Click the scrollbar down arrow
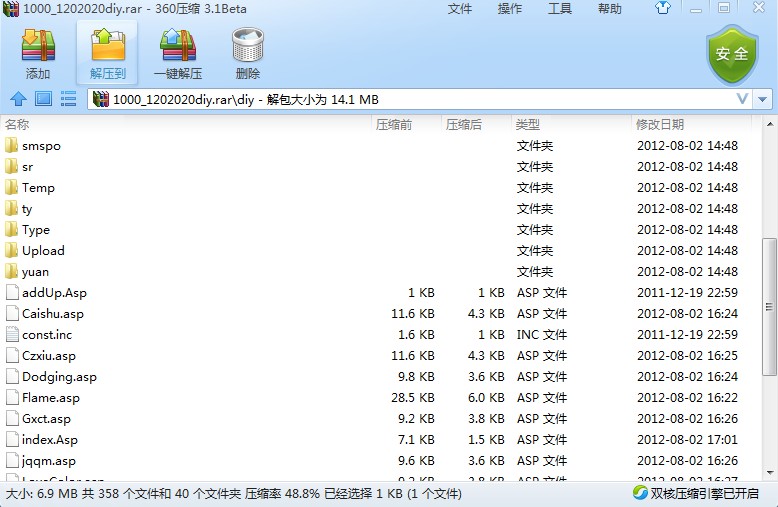The height and width of the screenshot is (507, 778). tap(770, 473)
